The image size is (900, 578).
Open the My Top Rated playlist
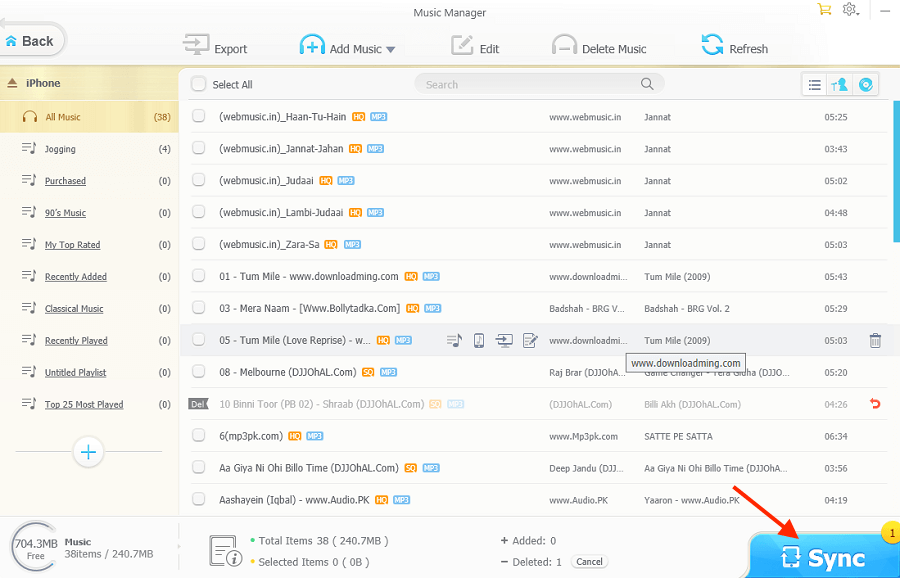[x=72, y=245]
